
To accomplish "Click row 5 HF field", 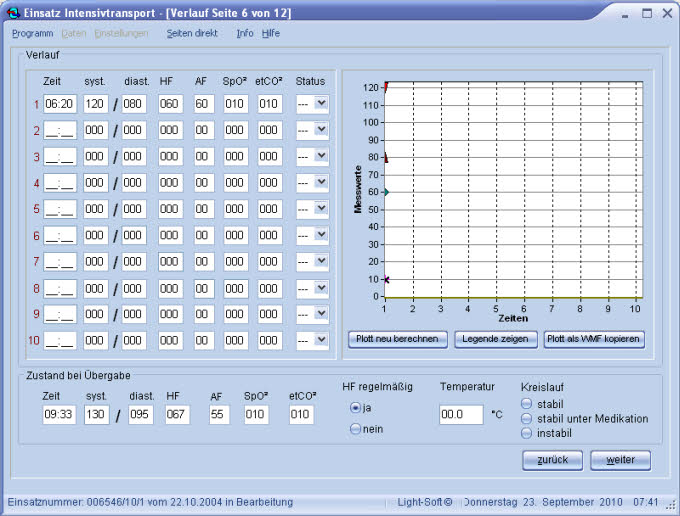I will click(170, 209).
